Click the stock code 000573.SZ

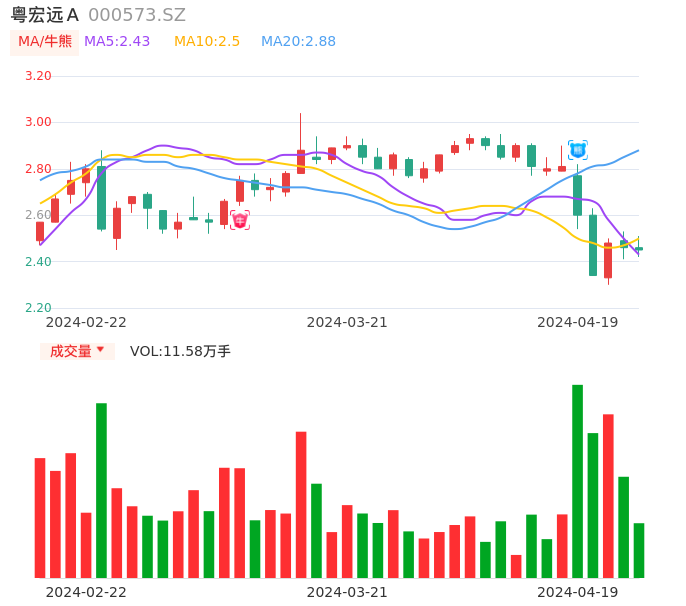(x=137, y=15)
